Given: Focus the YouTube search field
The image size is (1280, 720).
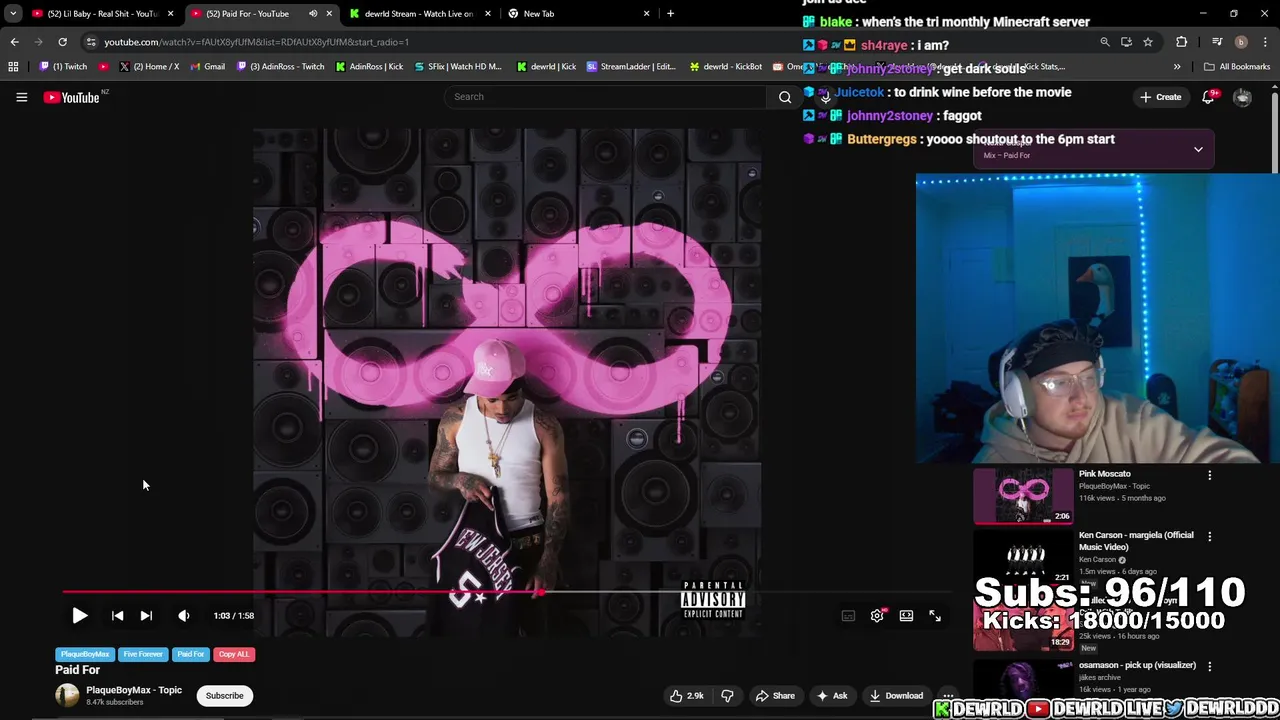Looking at the screenshot, I should (x=608, y=97).
